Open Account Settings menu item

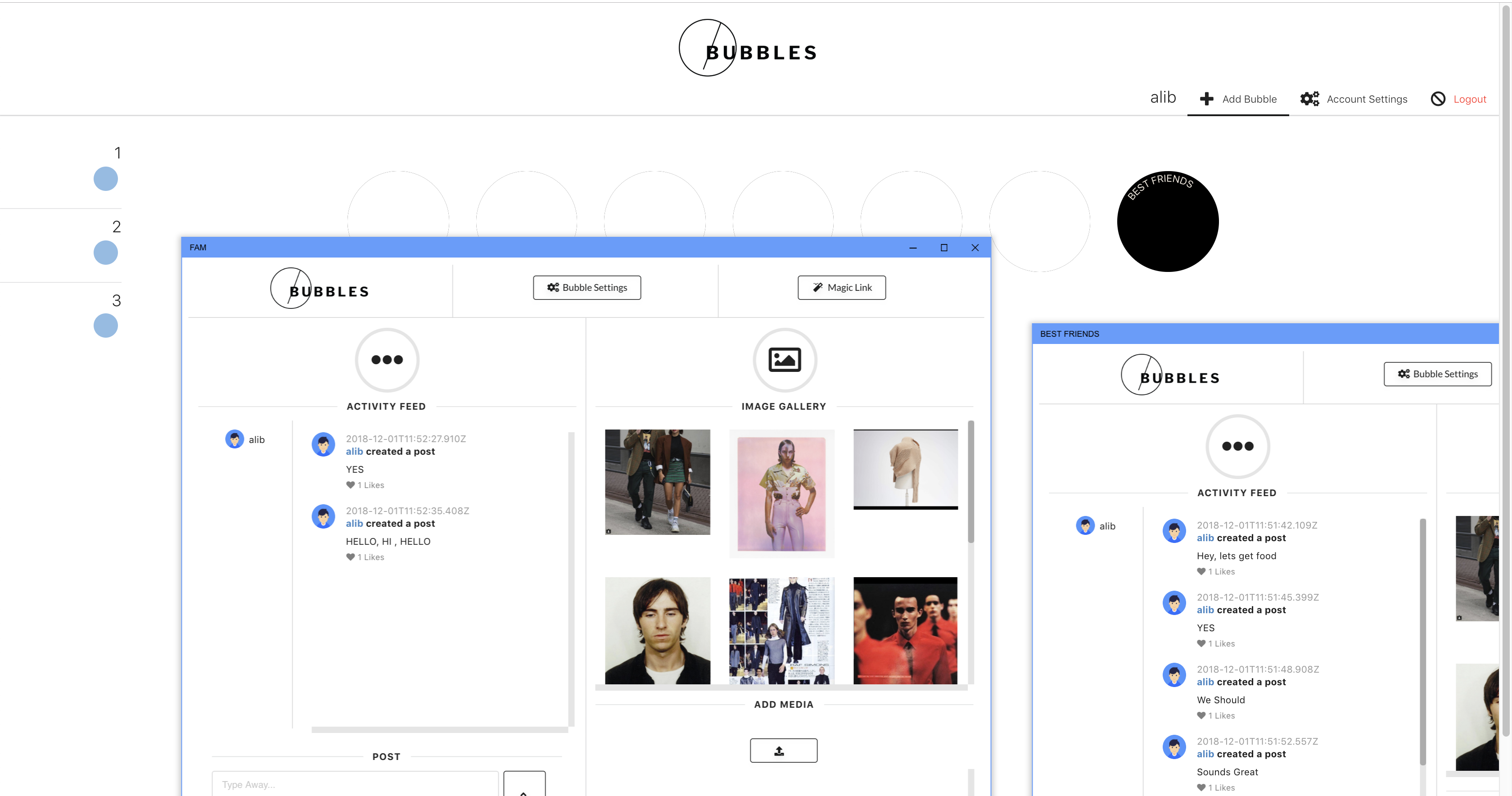click(x=1354, y=99)
